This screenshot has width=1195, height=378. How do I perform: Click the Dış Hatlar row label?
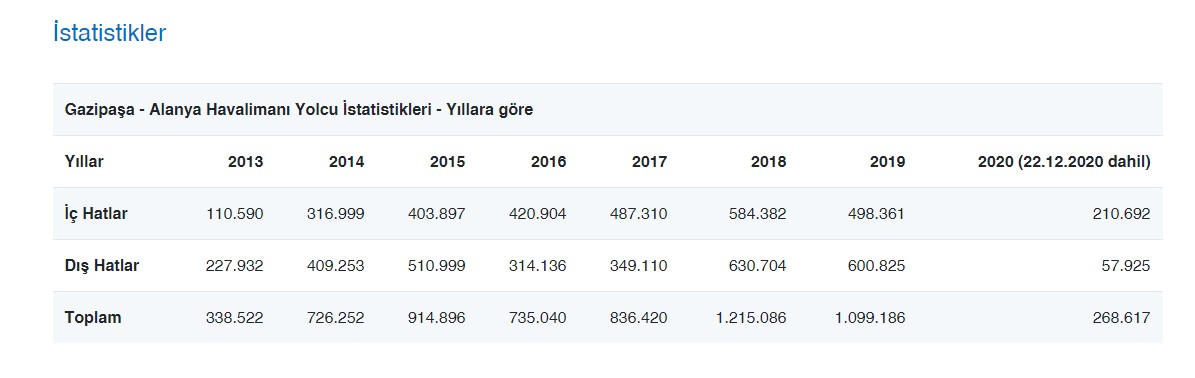(x=102, y=265)
